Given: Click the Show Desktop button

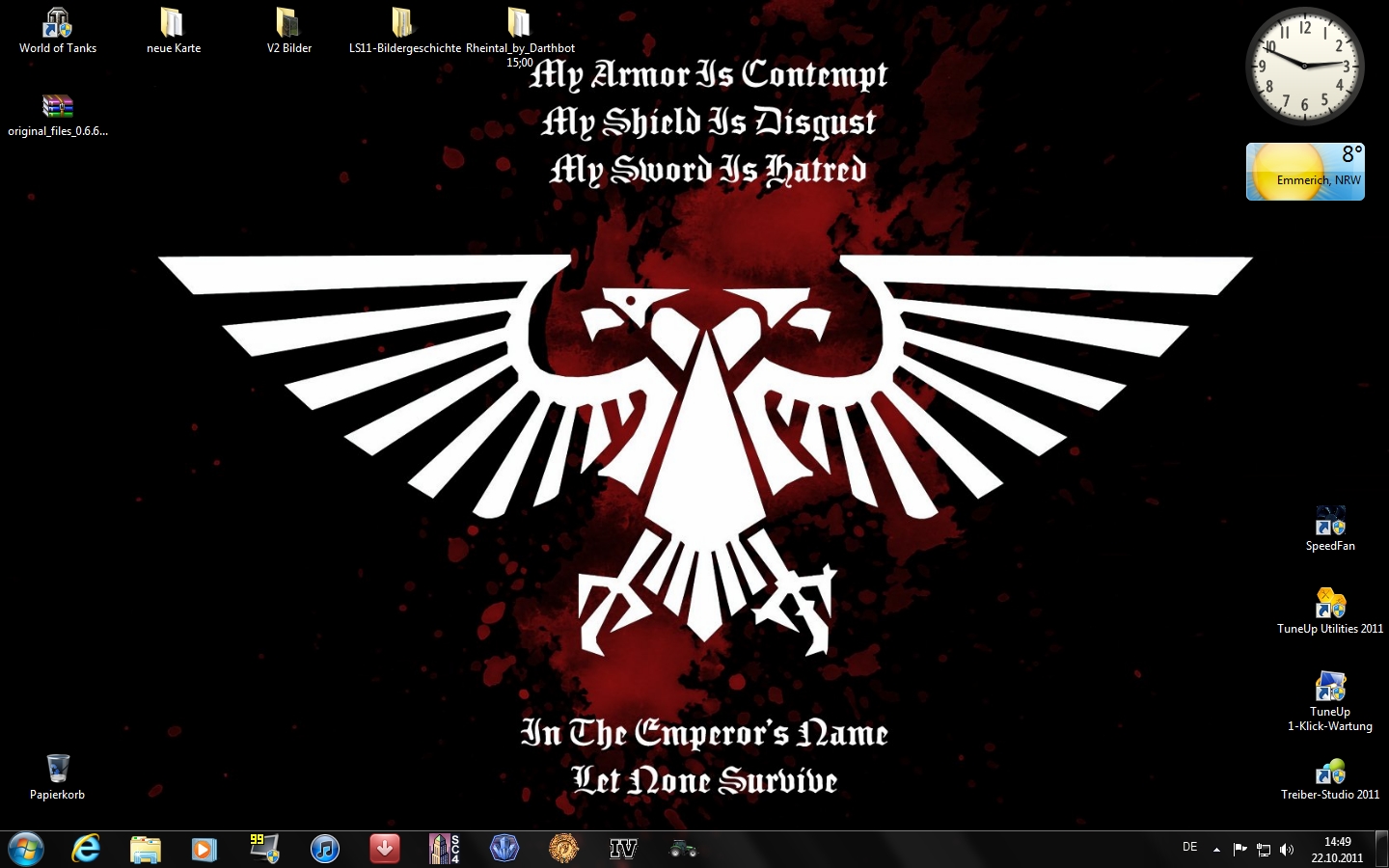Looking at the screenshot, I should pos(1381,850).
